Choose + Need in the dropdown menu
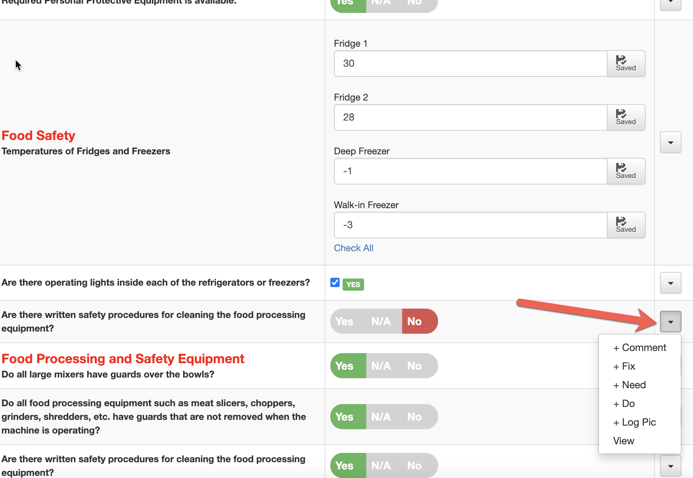The width and height of the screenshot is (693, 478). tap(629, 385)
